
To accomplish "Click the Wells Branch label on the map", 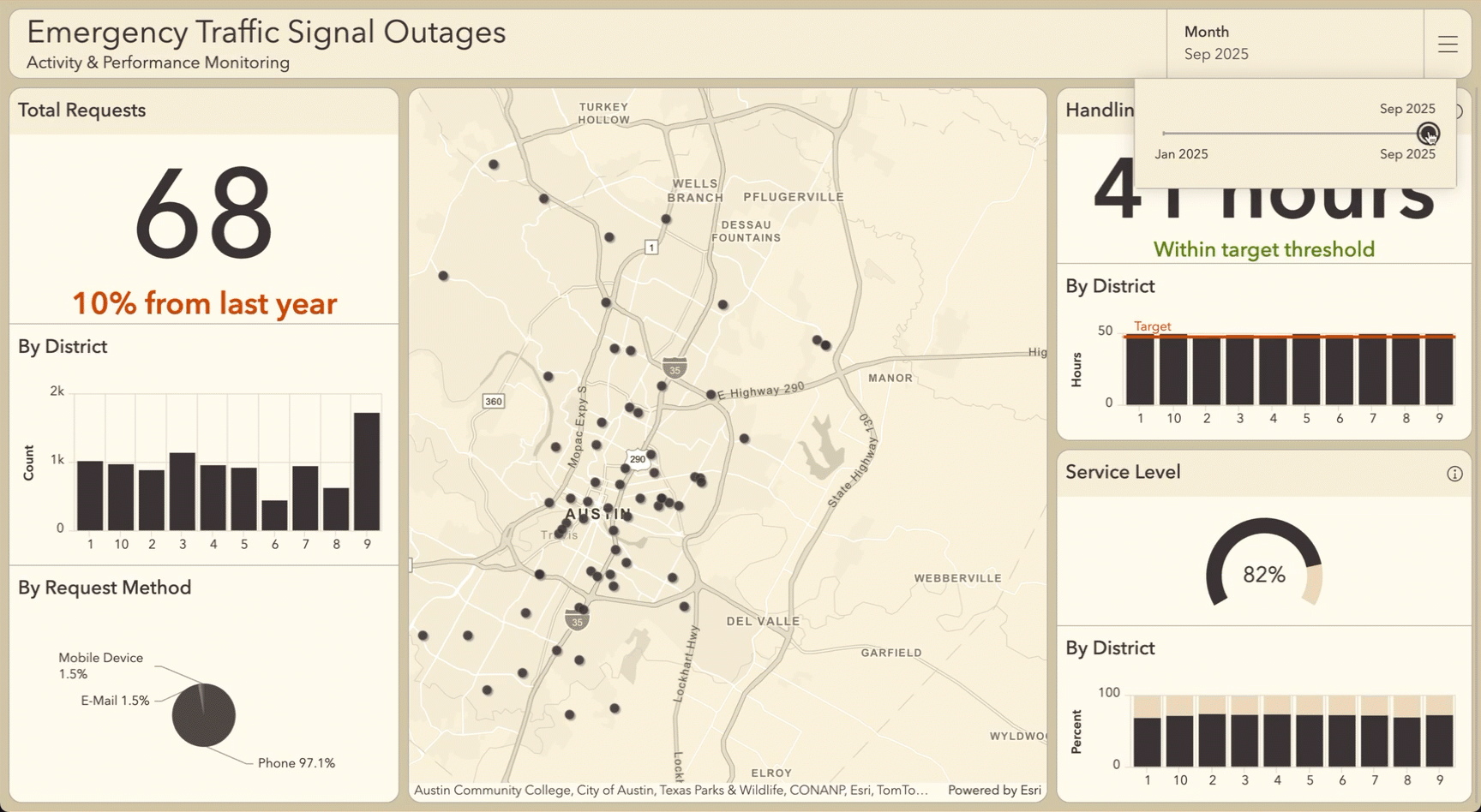I will coord(695,190).
